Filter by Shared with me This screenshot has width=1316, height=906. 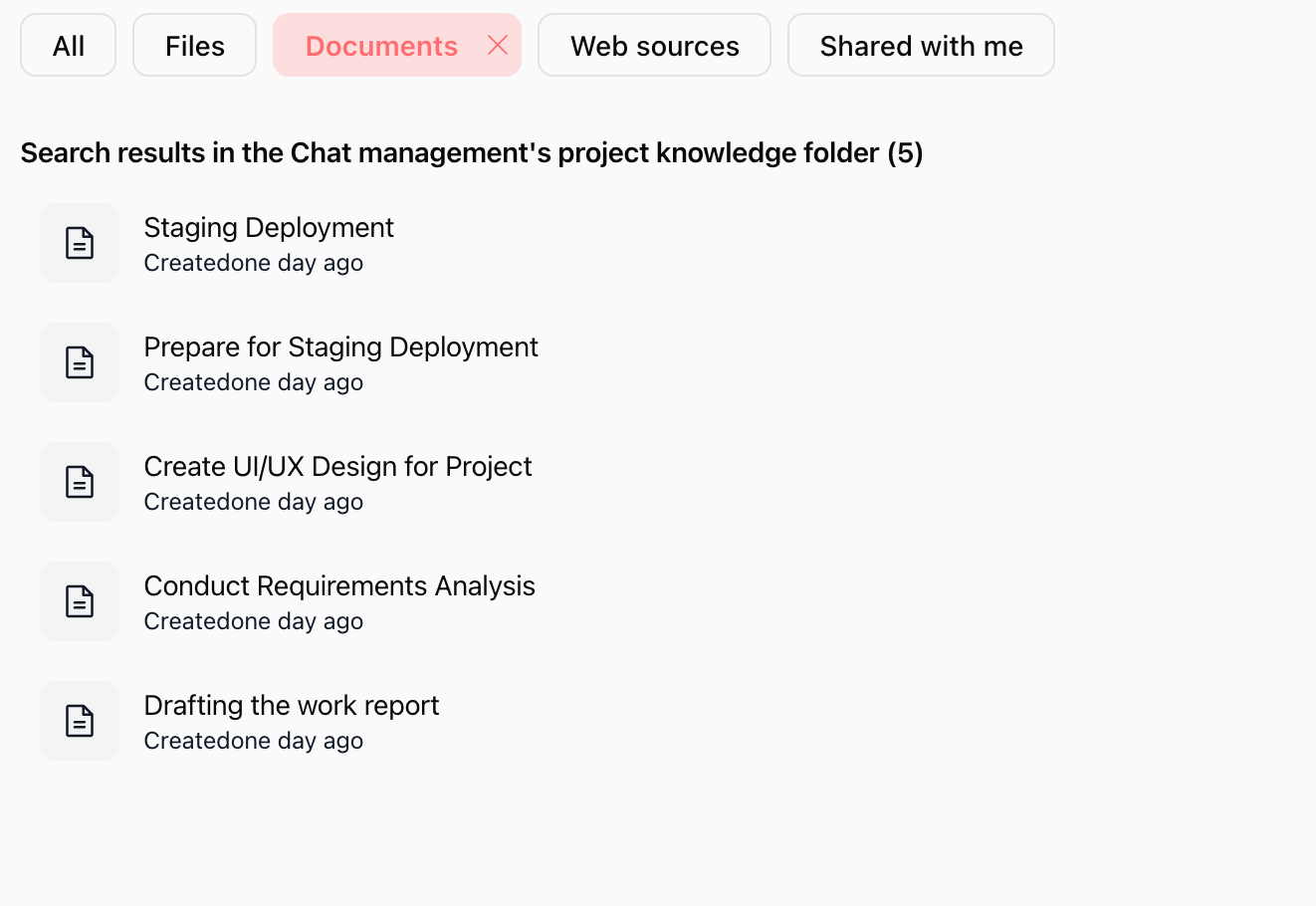(921, 45)
